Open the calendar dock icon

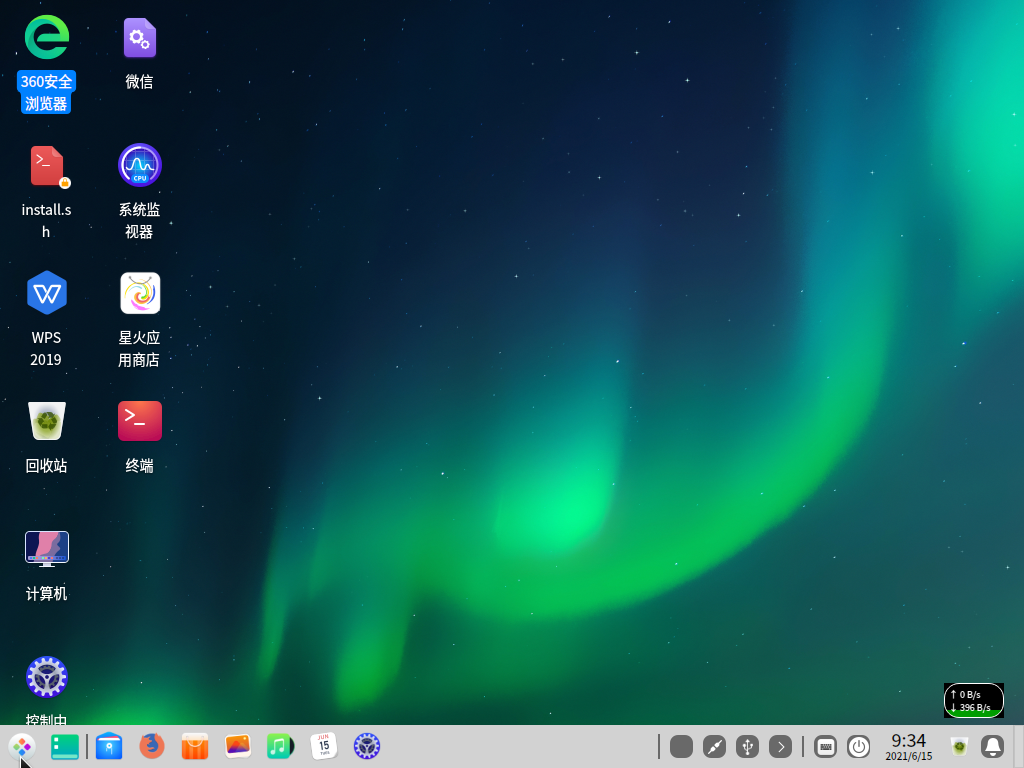(x=323, y=746)
